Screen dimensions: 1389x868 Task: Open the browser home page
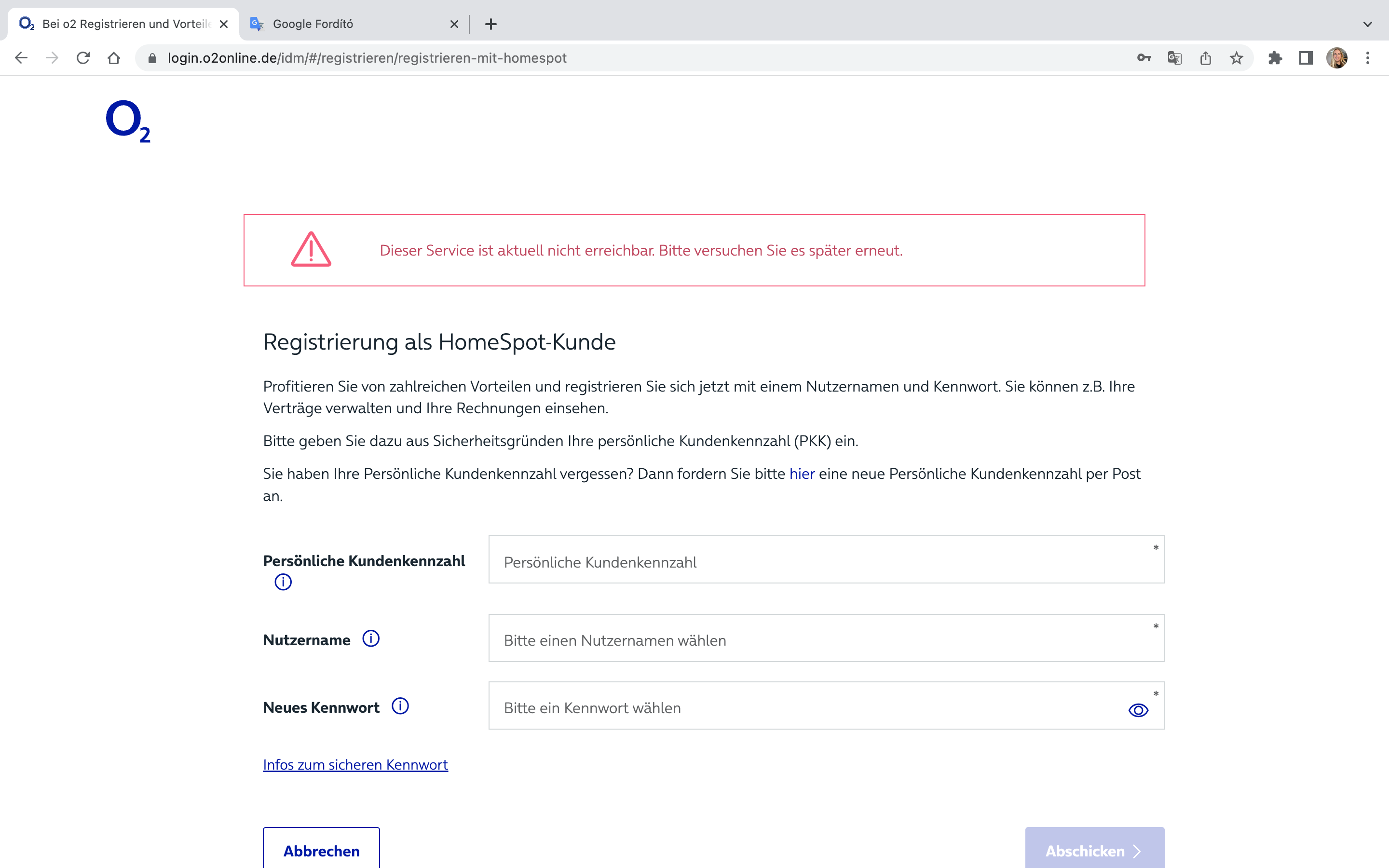(x=114, y=58)
